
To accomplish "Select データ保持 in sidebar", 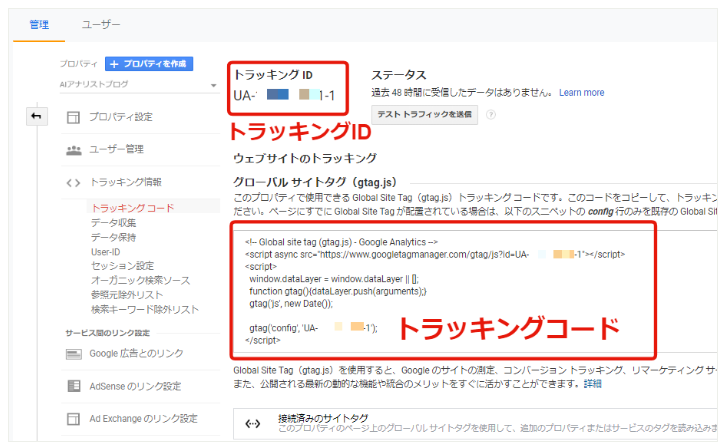I will (x=113, y=237).
